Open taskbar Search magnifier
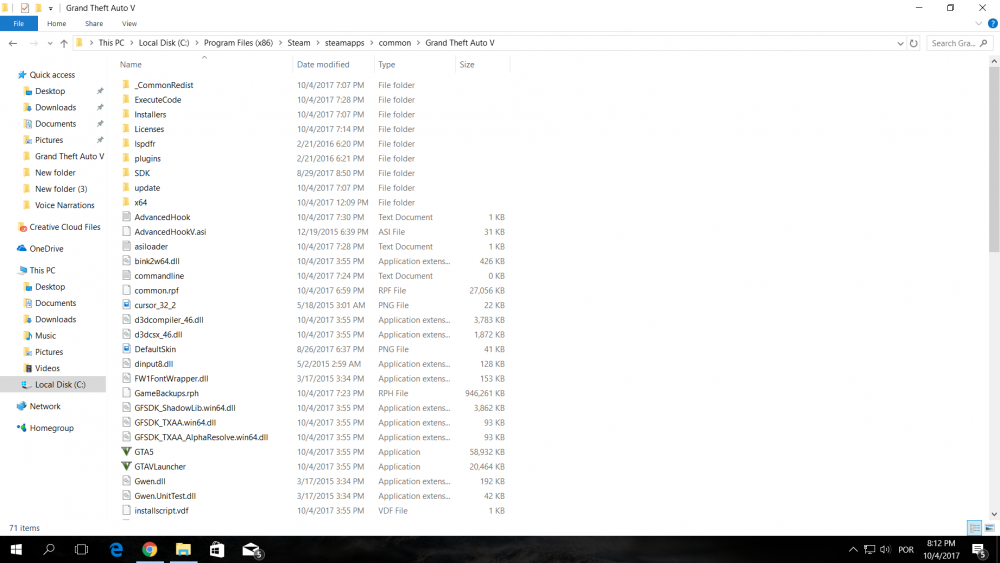This screenshot has width=1000, height=563. [48, 550]
